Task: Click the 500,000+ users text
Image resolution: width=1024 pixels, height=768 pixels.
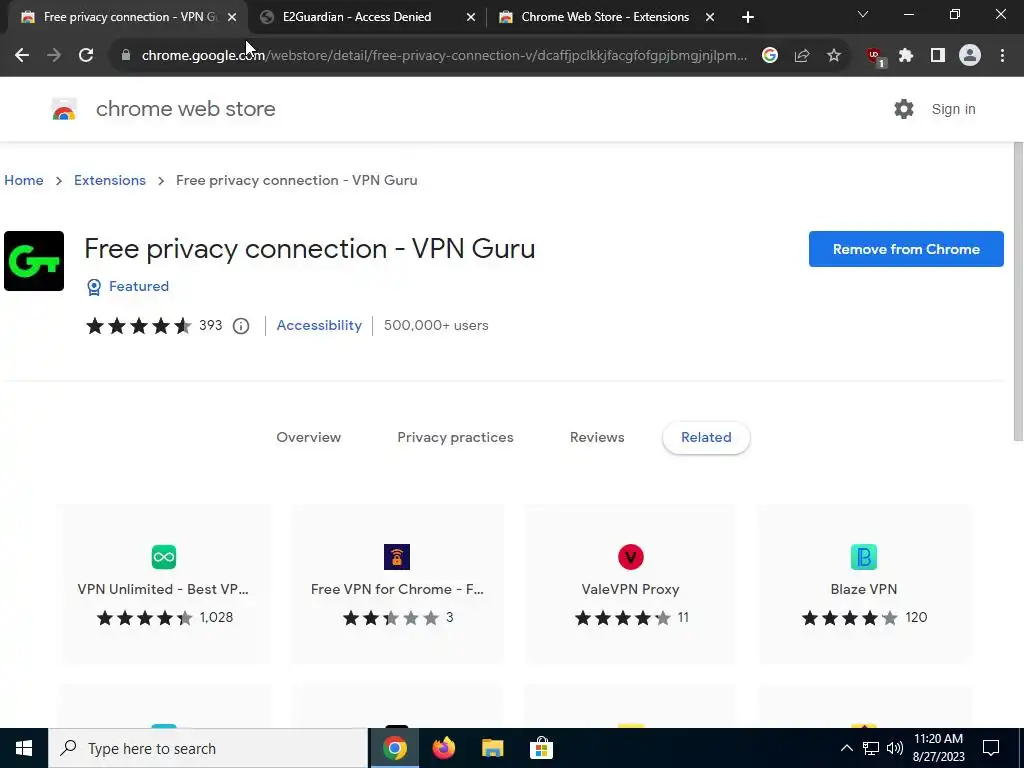Action: [x=436, y=325]
